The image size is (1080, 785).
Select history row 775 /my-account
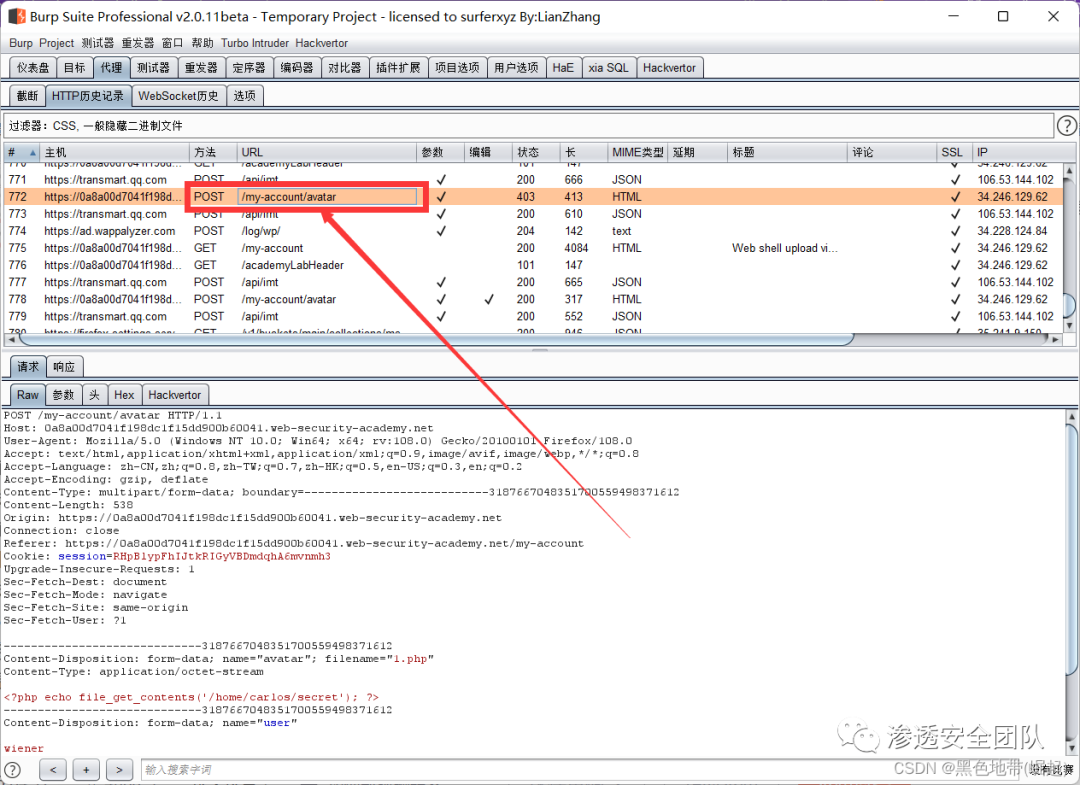click(533, 248)
